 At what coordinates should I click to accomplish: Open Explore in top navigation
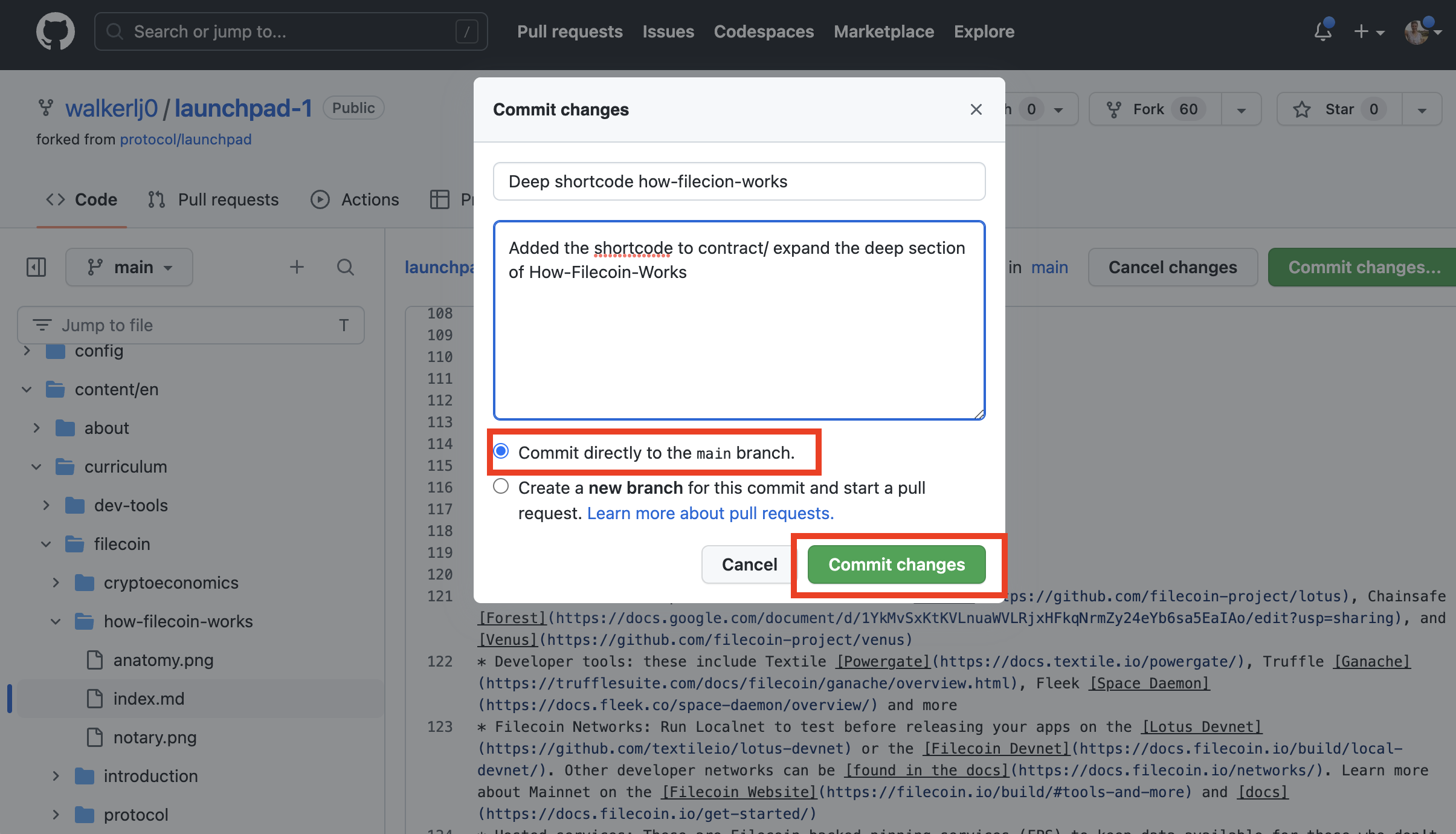(984, 31)
